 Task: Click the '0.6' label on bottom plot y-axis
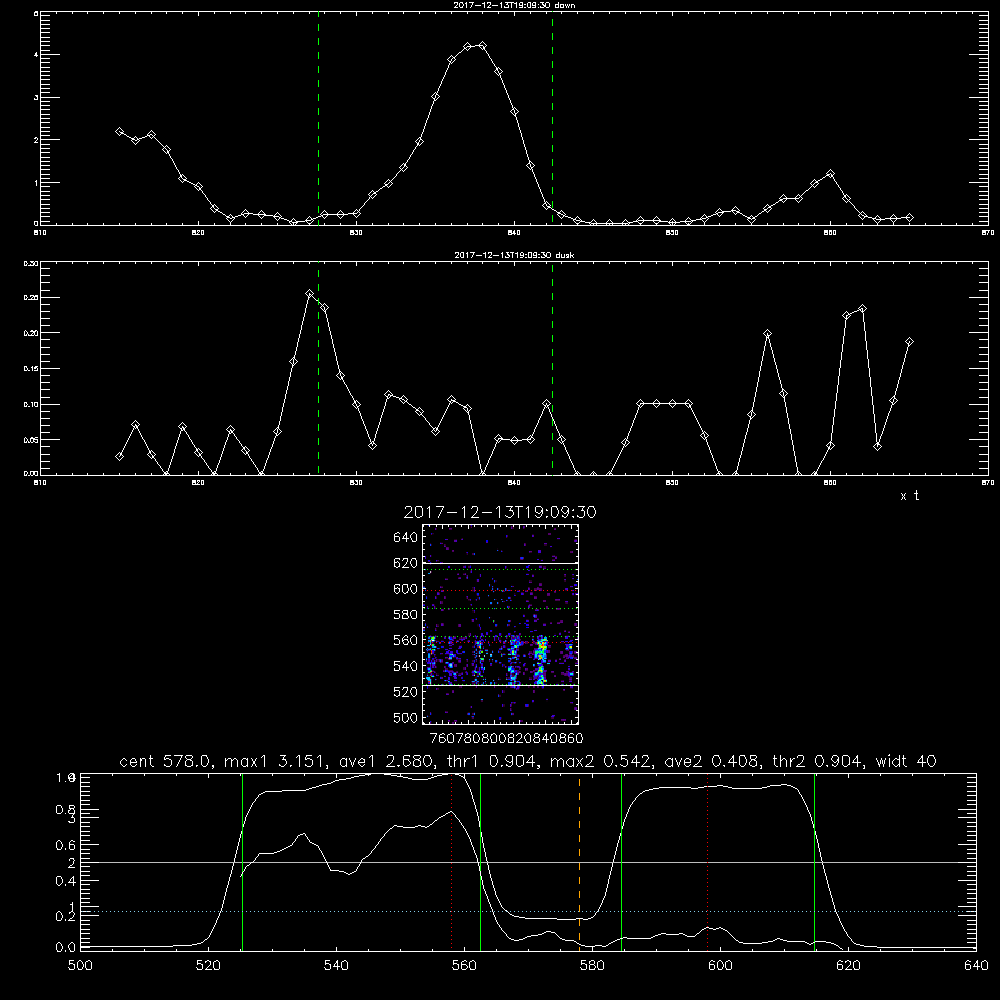(x=66, y=845)
